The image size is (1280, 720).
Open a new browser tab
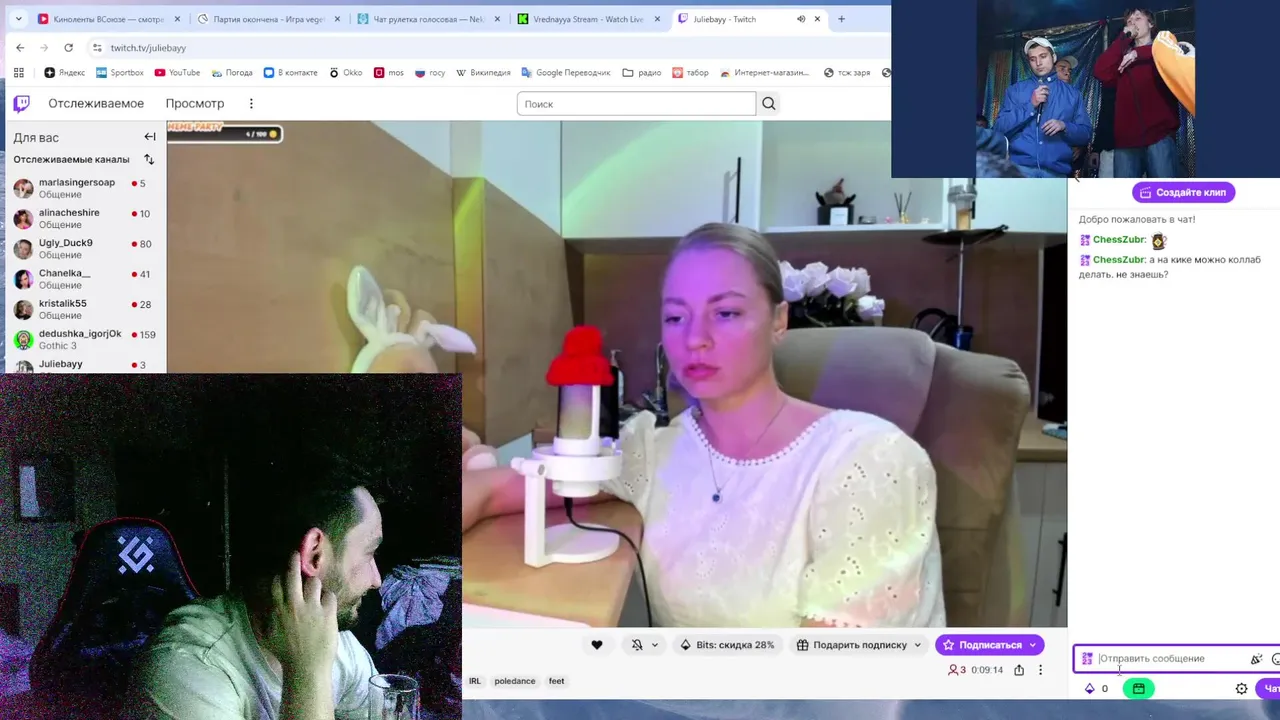coord(841,19)
